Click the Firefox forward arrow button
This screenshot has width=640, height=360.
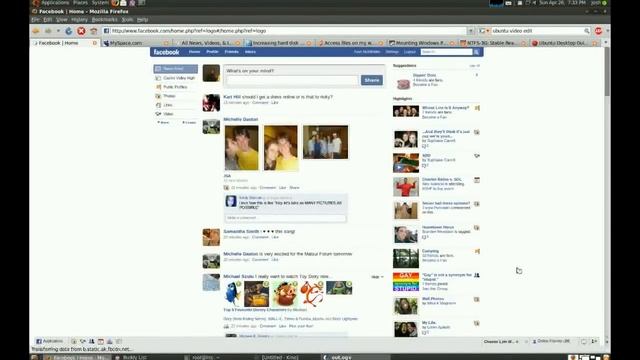tap(48, 31)
